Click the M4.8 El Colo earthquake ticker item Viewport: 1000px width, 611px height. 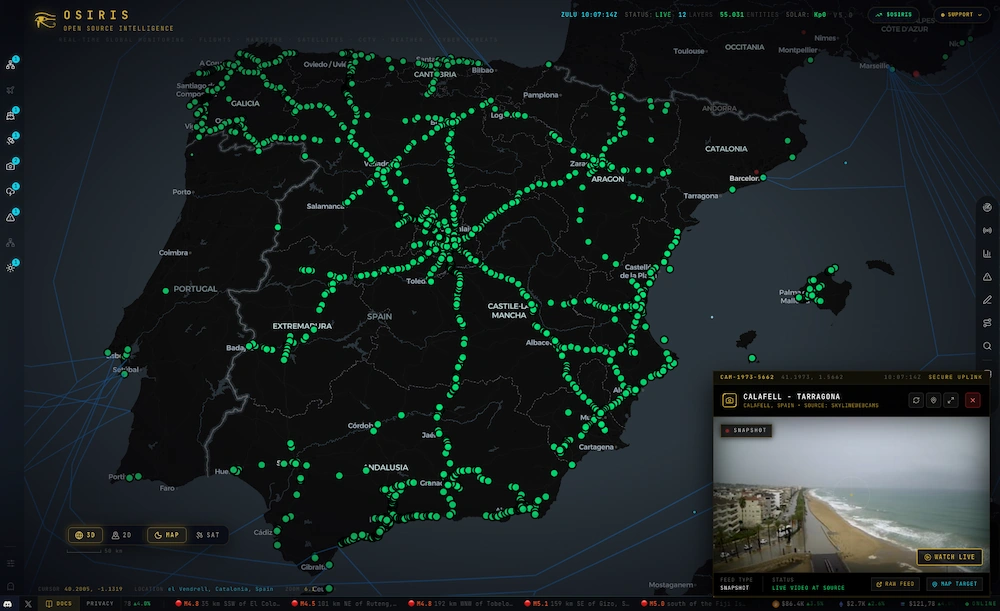228,603
